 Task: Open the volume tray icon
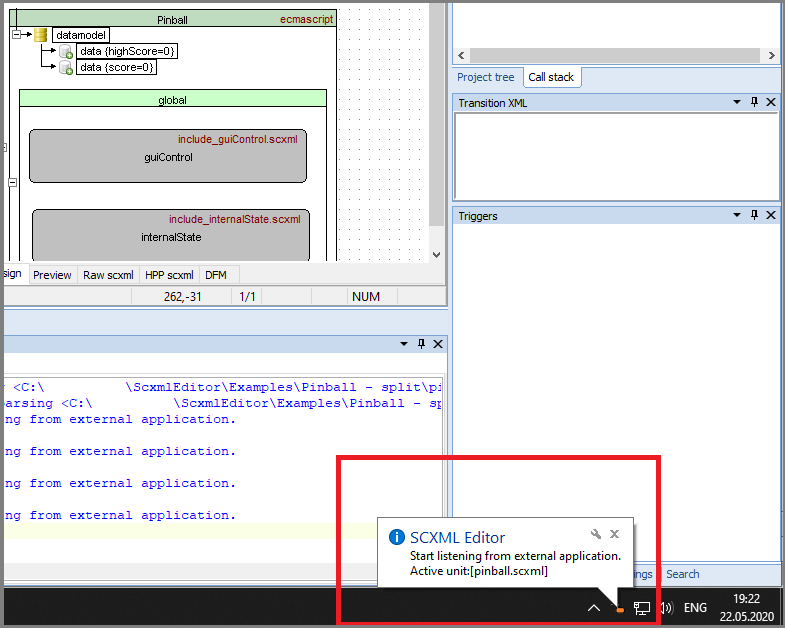(x=666, y=608)
